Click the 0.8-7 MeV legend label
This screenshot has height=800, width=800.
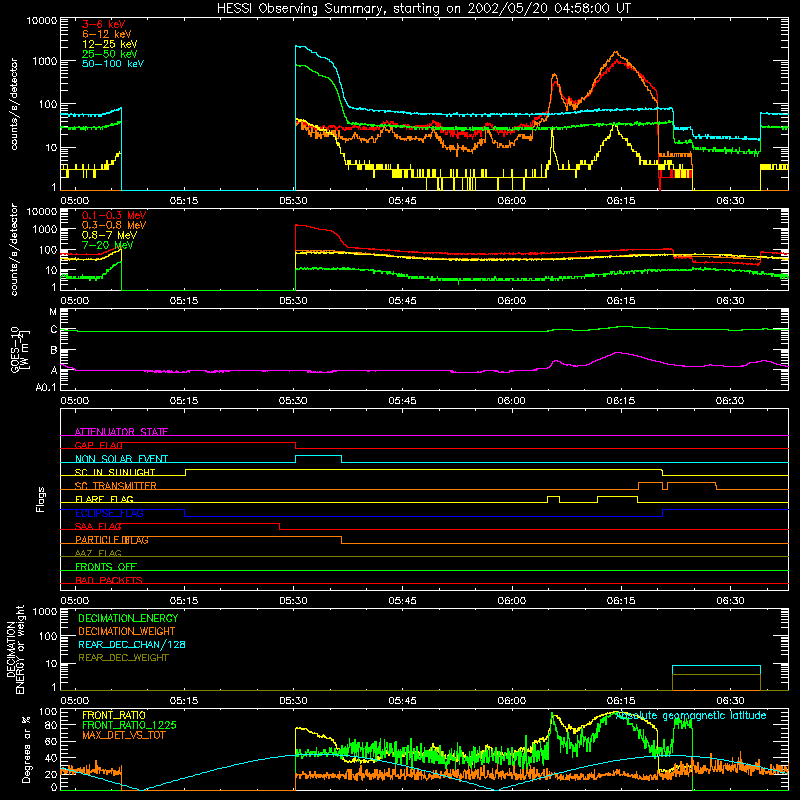coord(109,235)
